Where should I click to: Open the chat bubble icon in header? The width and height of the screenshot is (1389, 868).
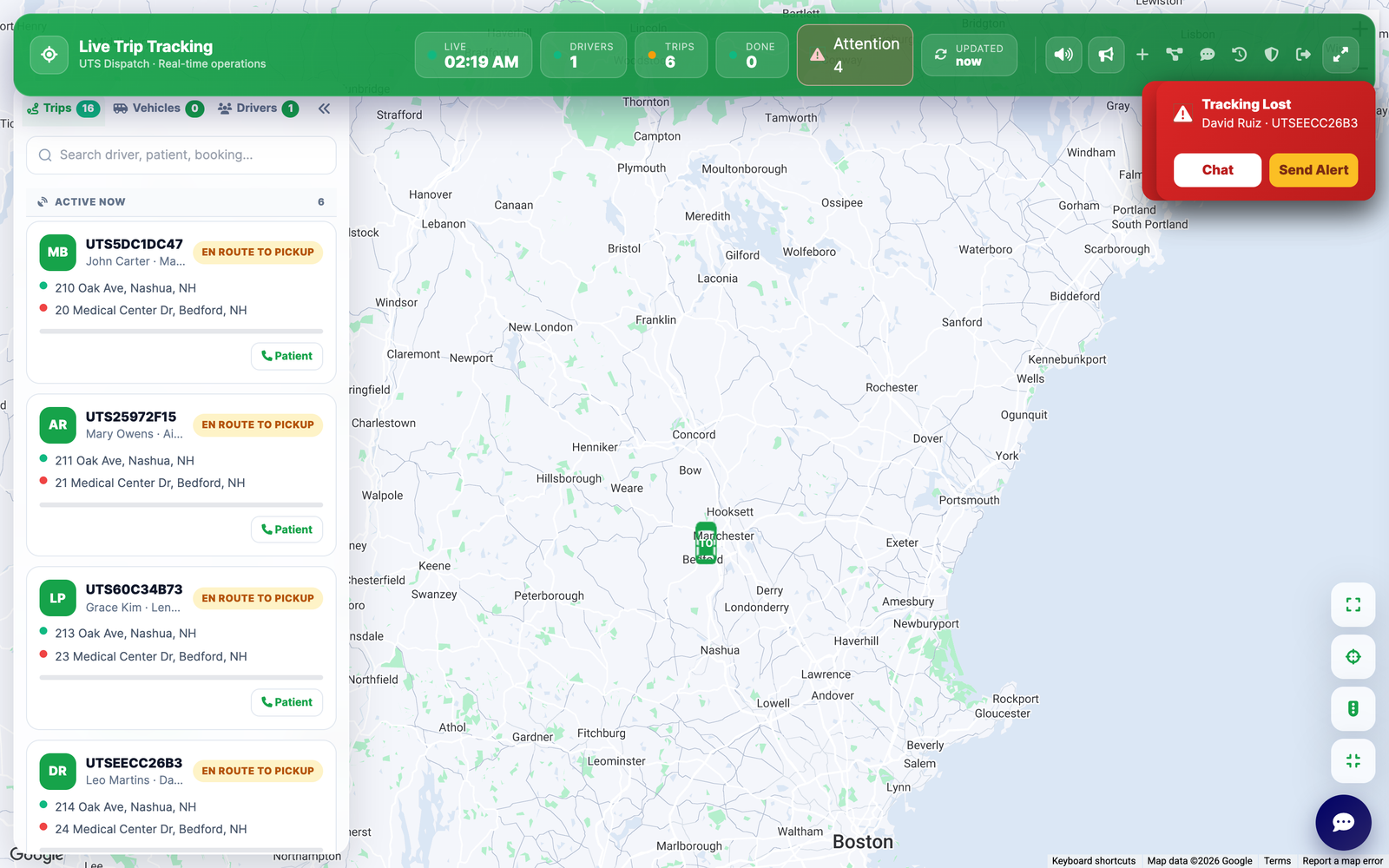pos(1207,55)
